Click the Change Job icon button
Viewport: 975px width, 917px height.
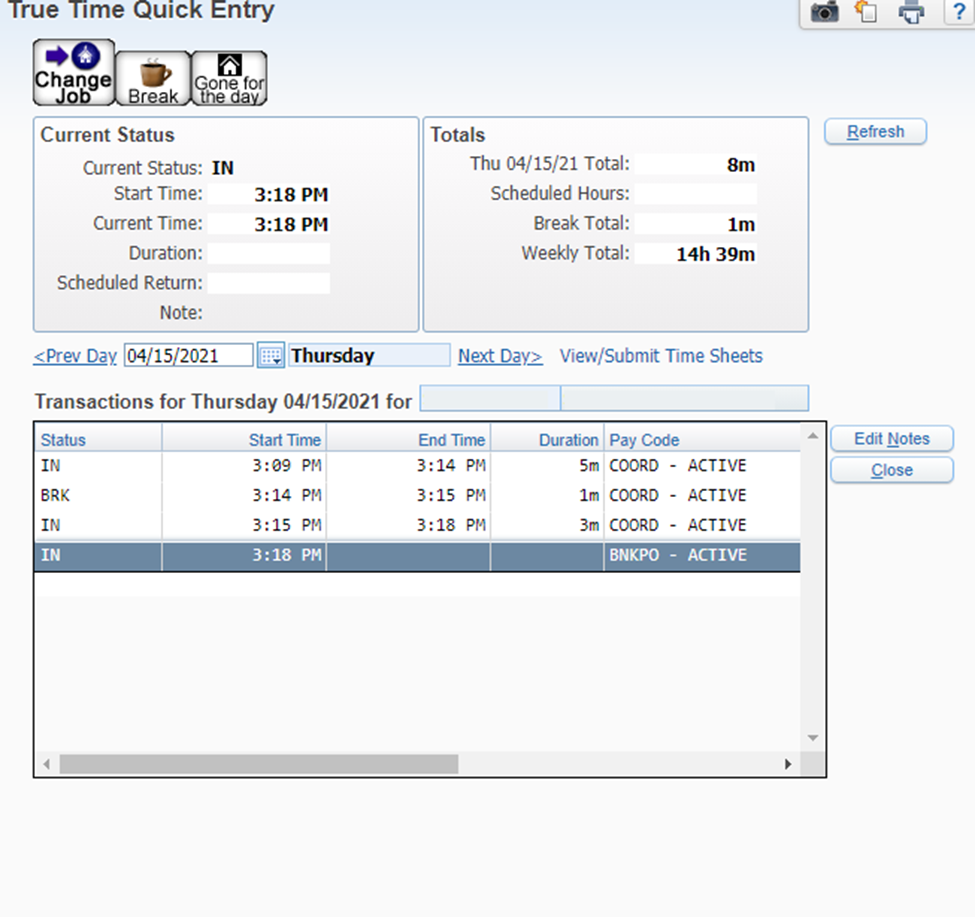pos(73,73)
